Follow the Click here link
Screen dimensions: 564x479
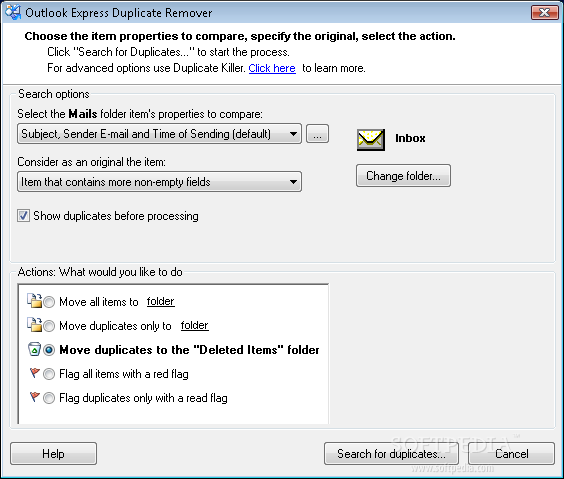click(x=272, y=68)
